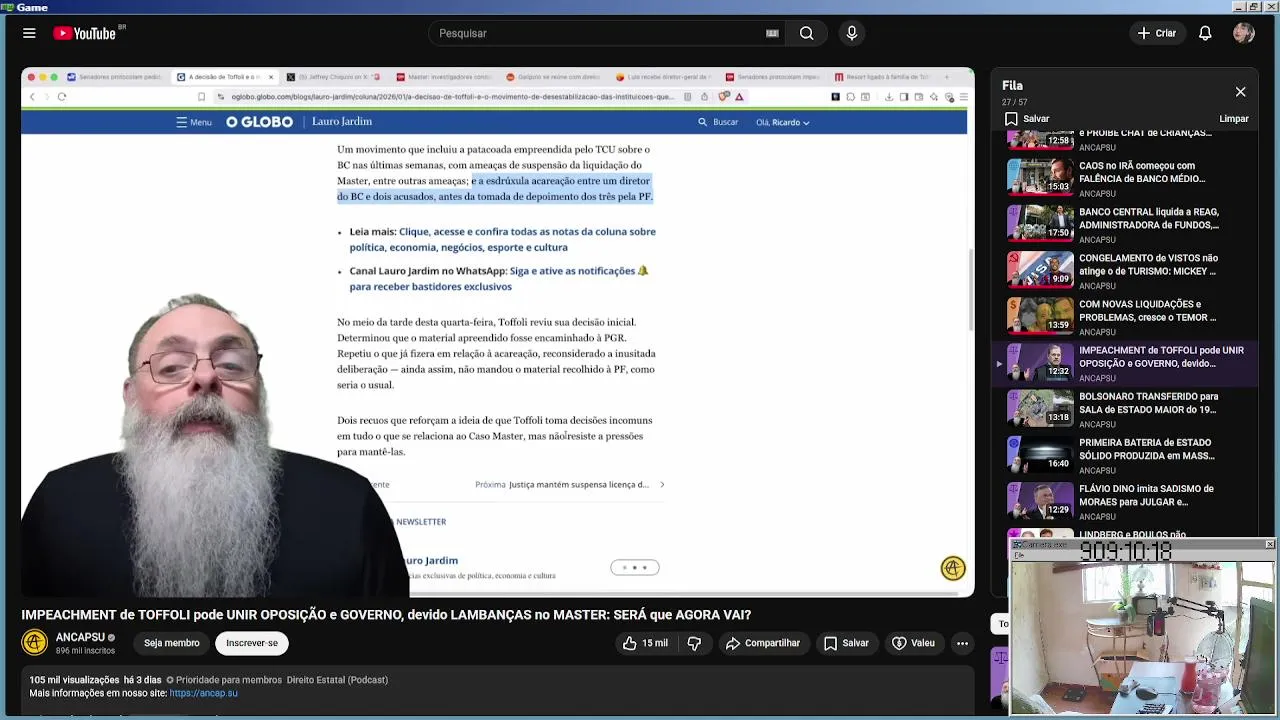The width and height of the screenshot is (1280, 720).
Task: Open more actions three-dot menu
Action: (x=962, y=643)
